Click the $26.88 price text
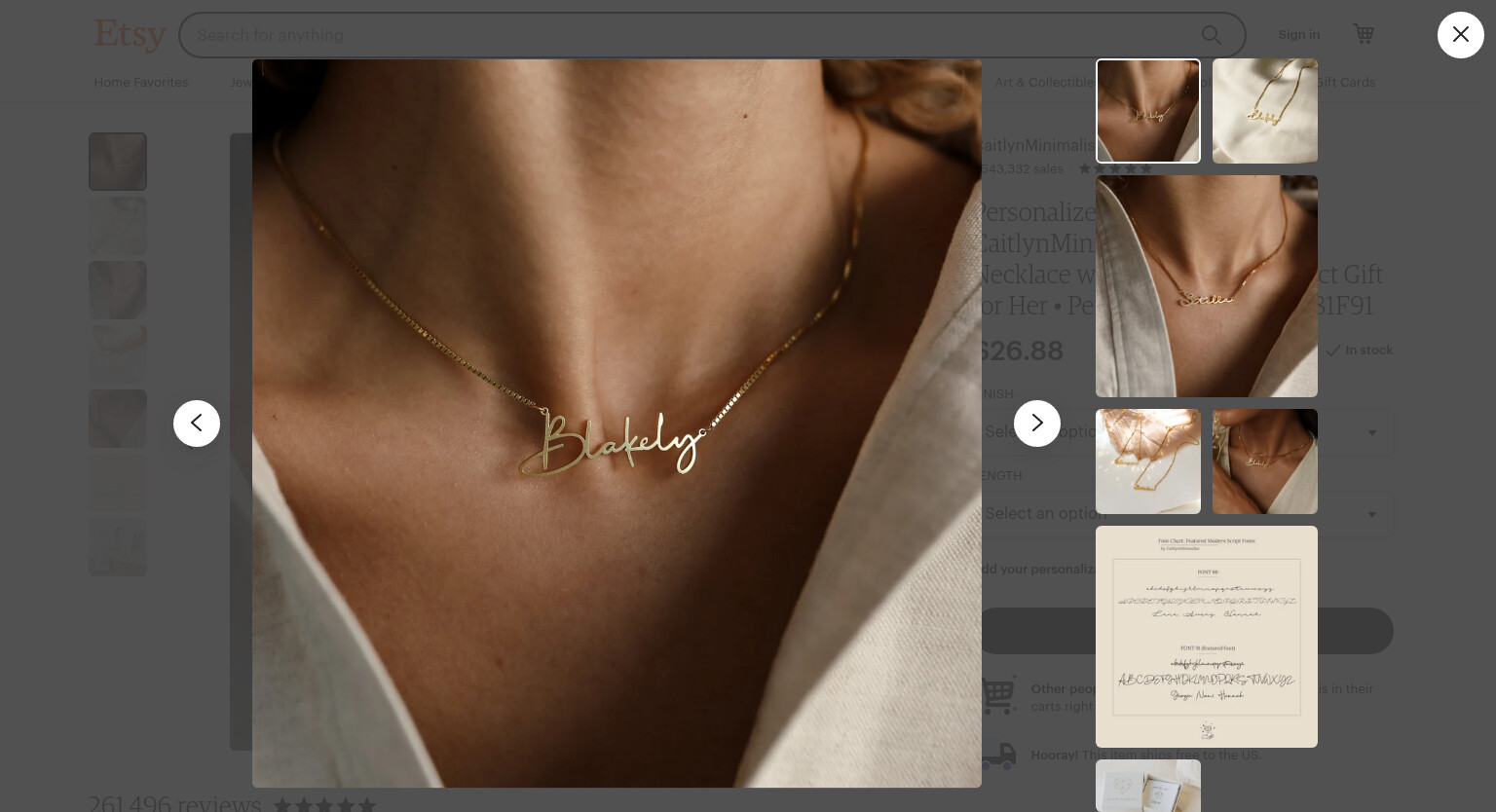Viewport: 1496px width, 812px height. point(1023,351)
